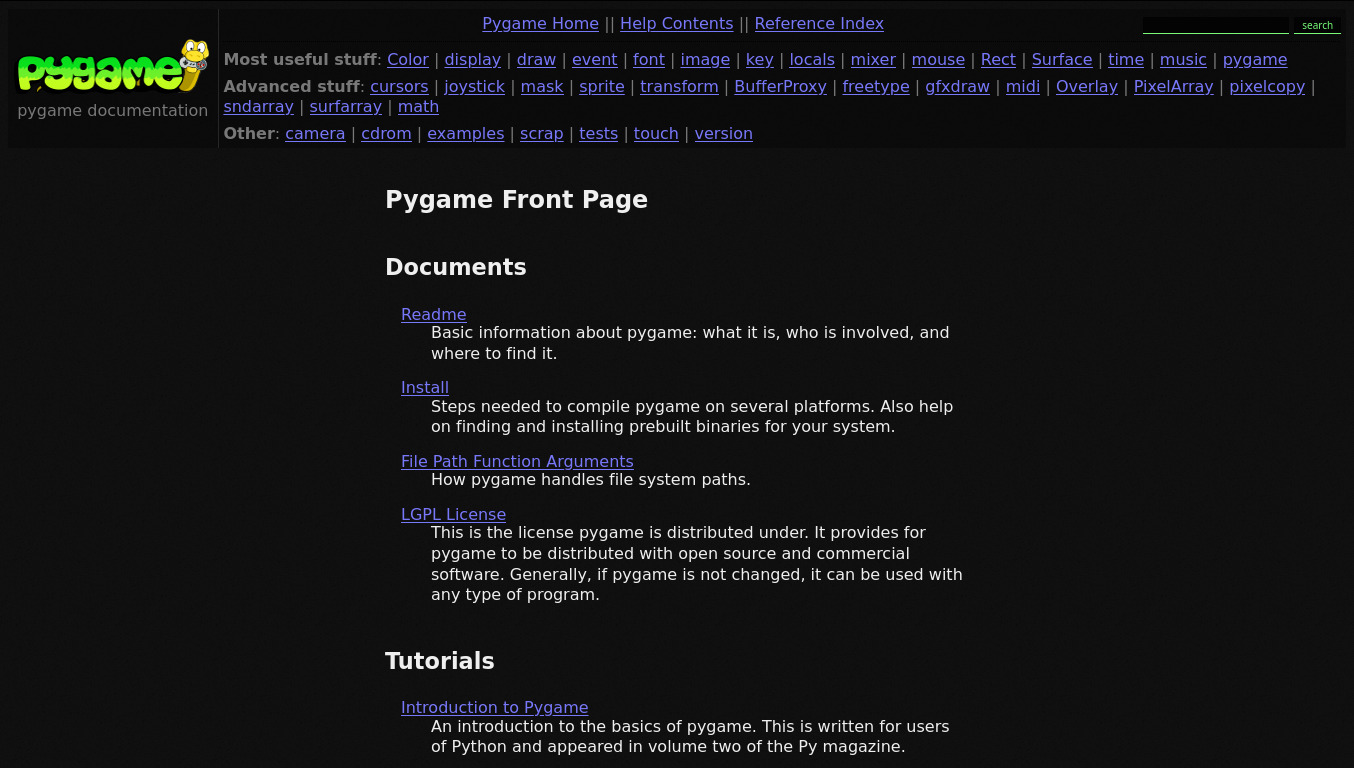Open the cursors module link
This screenshot has width=1354, height=768.
(x=399, y=87)
